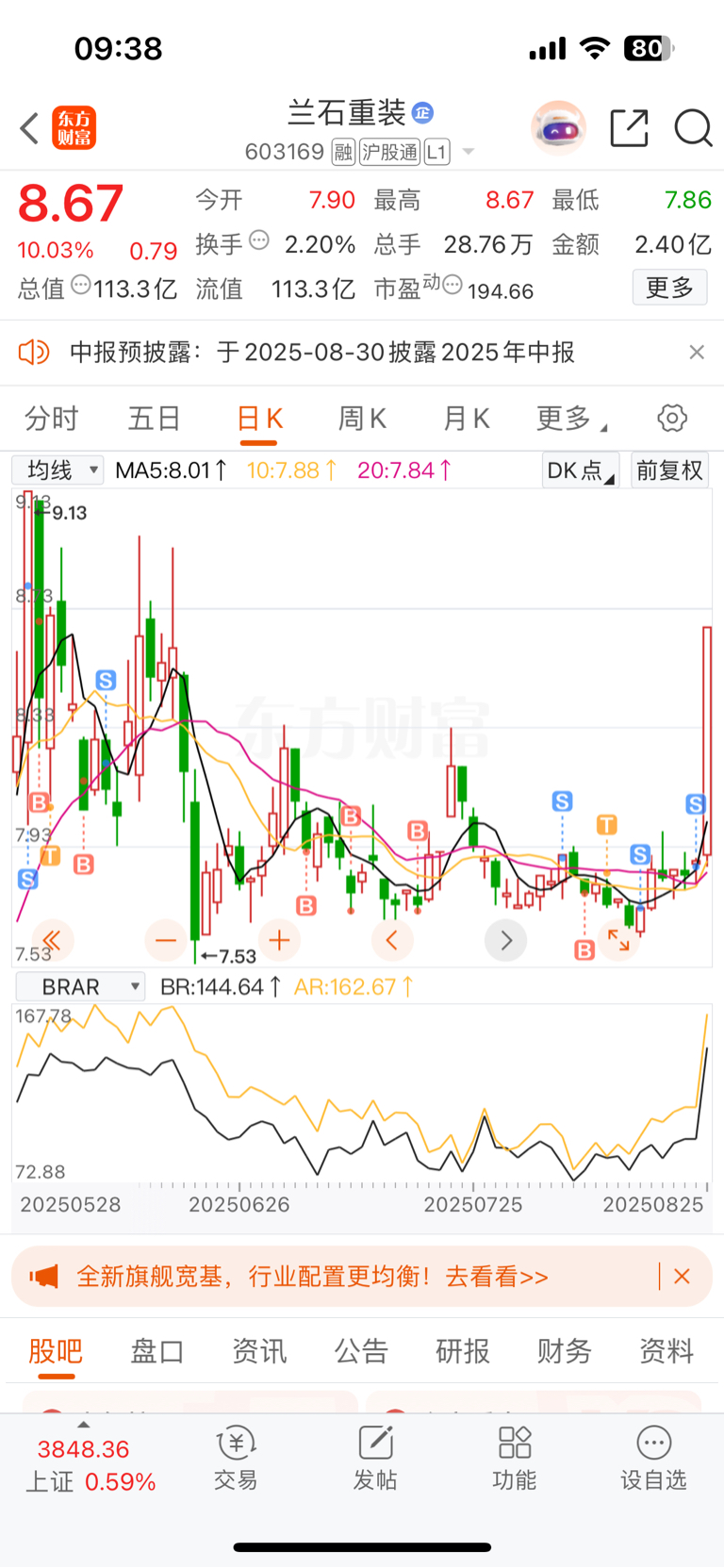Tap the 兰石重装 stock name title
The height and width of the screenshot is (1568, 724).
click(x=346, y=113)
